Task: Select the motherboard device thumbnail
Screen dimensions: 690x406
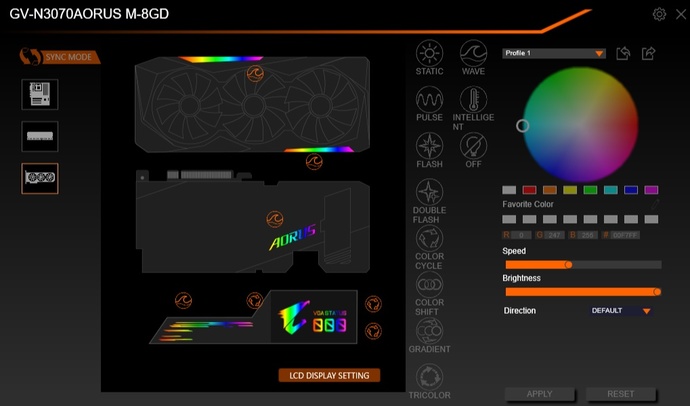Action: 40,94
